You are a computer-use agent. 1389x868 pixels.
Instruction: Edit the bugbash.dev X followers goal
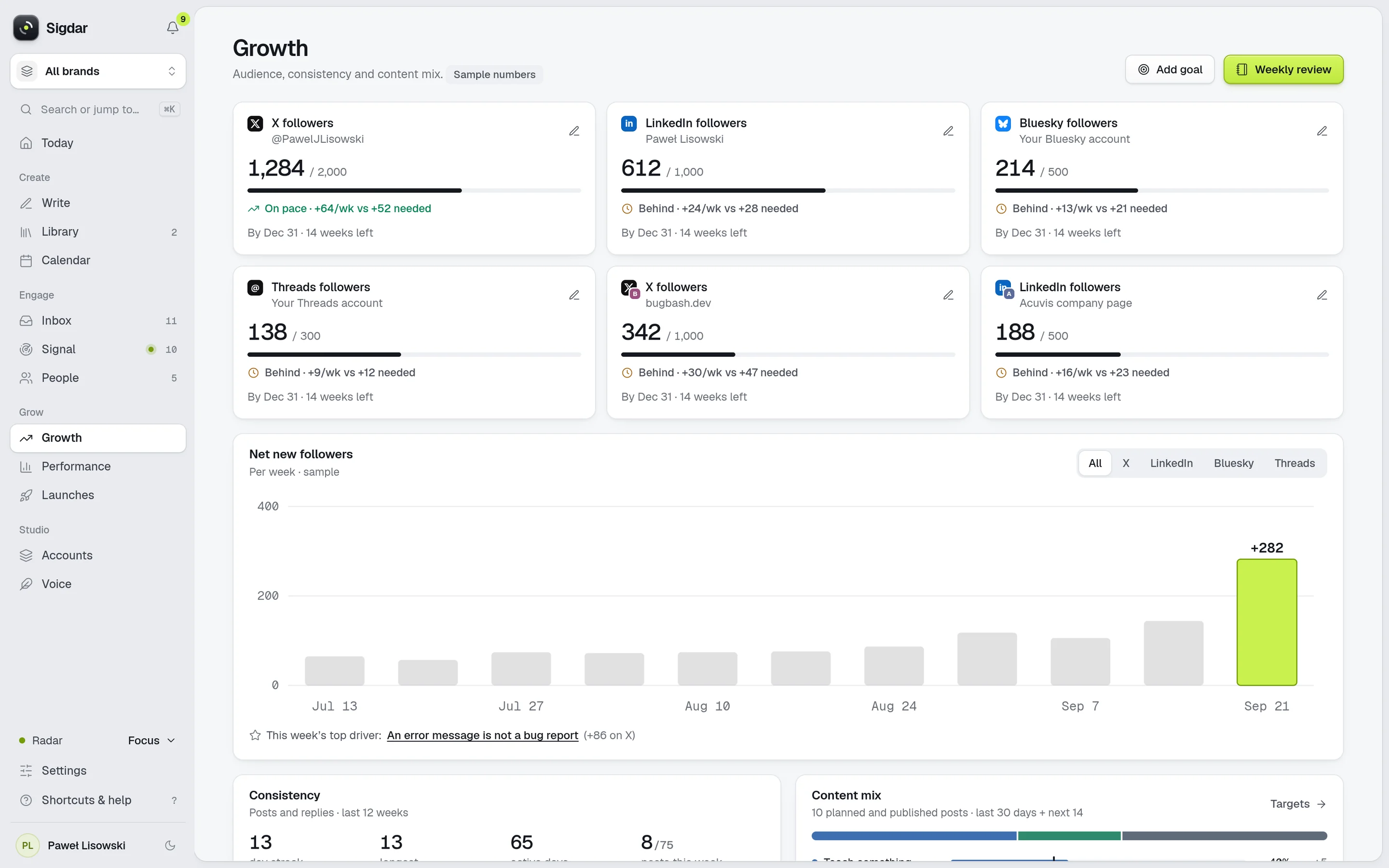948,295
